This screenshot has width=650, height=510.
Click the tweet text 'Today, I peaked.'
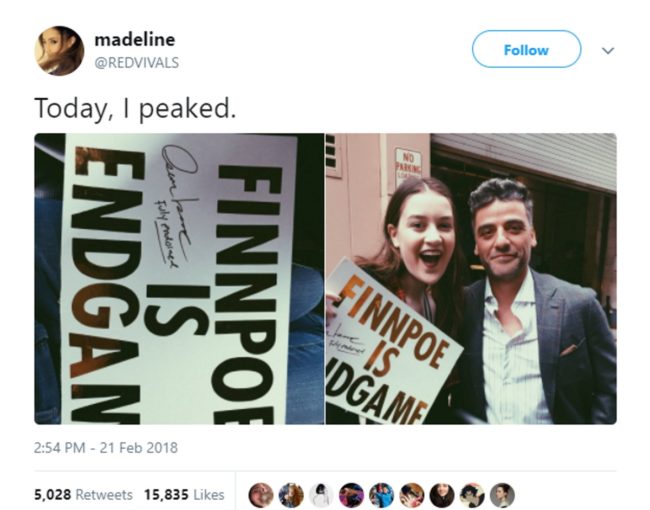point(135,109)
